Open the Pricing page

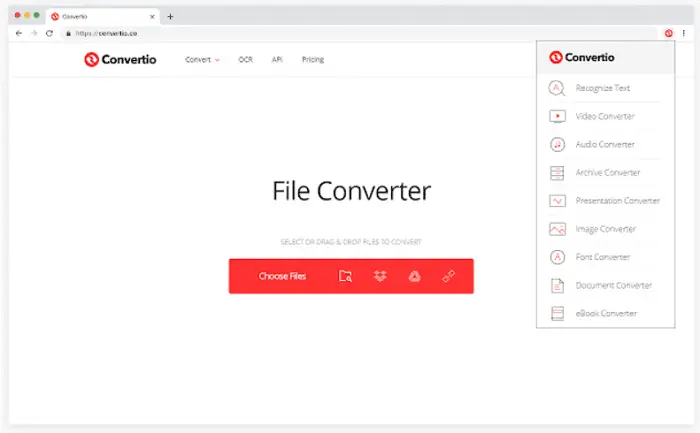[312, 59]
